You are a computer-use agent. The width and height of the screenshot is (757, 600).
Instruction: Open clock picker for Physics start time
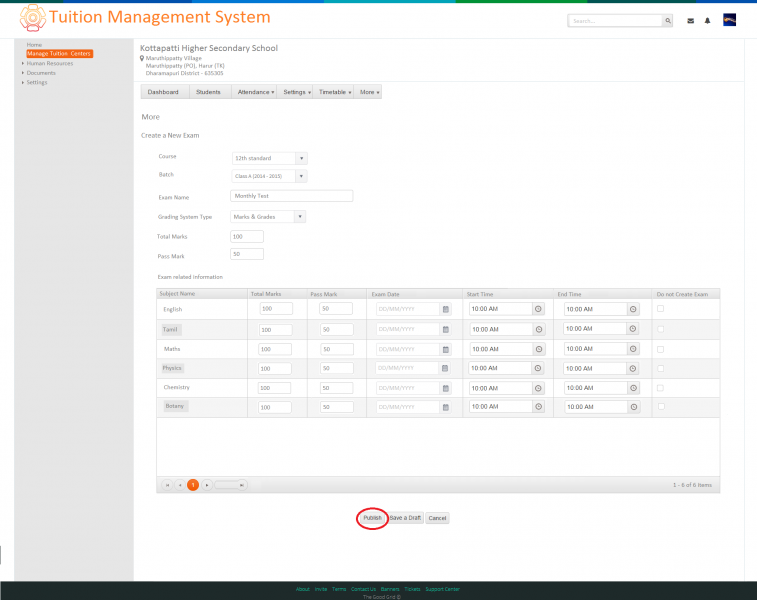click(x=538, y=368)
